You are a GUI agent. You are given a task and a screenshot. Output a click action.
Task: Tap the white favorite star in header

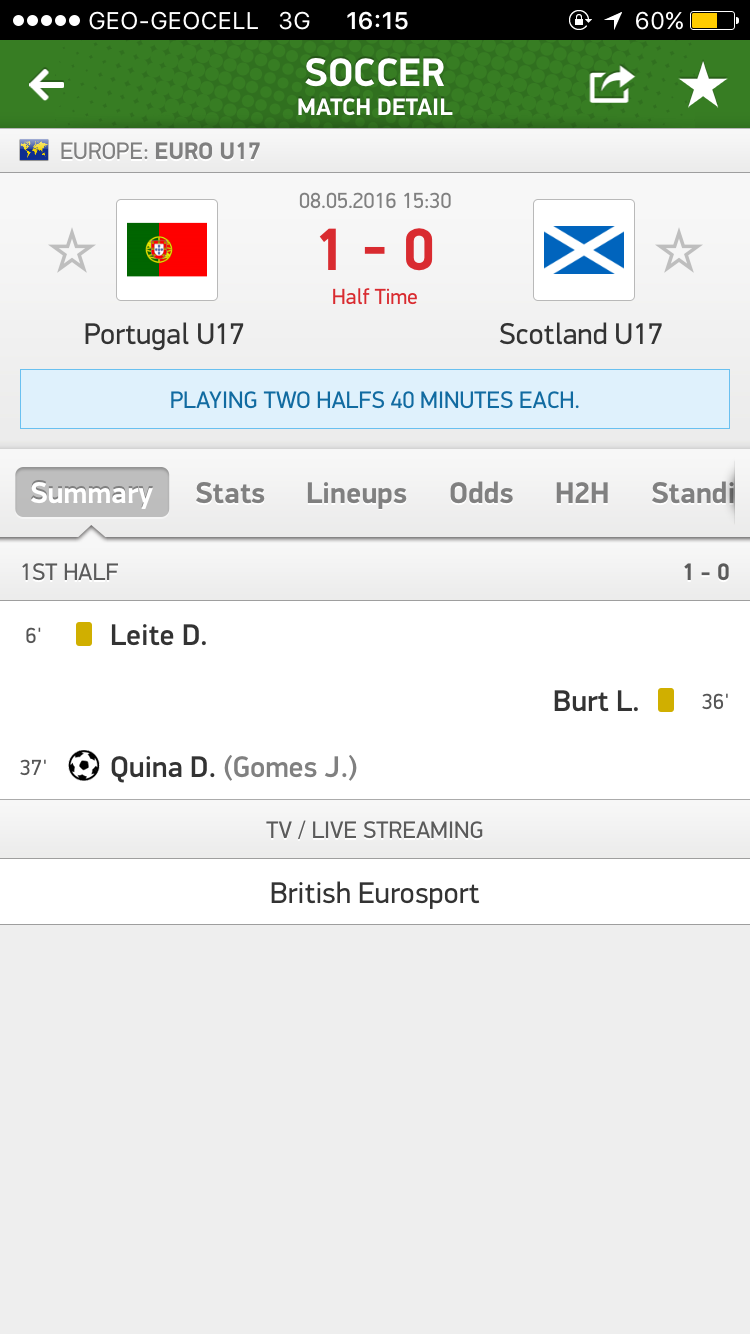[x=703, y=86]
